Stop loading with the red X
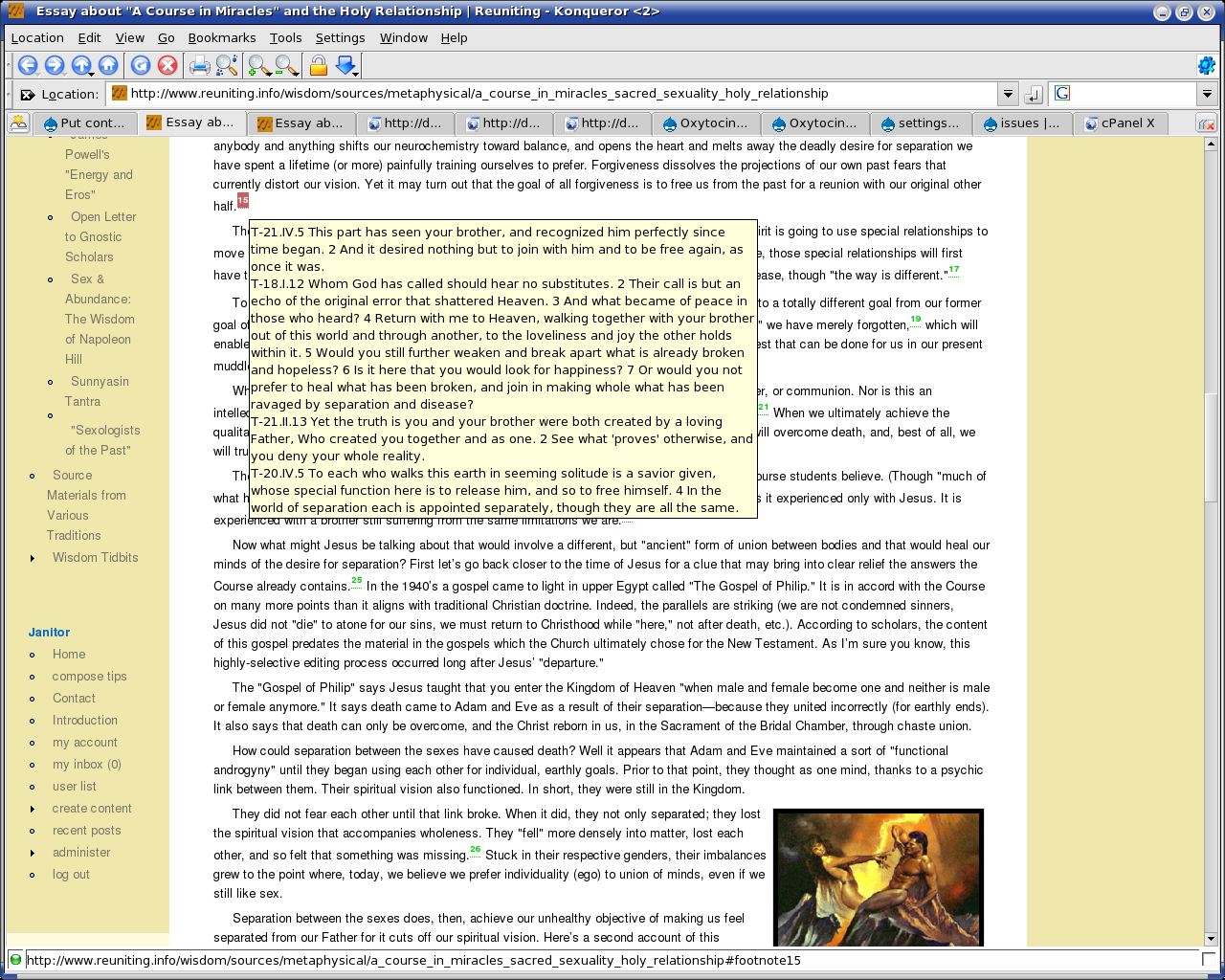This screenshot has width=1225, height=980. [167, 65]
